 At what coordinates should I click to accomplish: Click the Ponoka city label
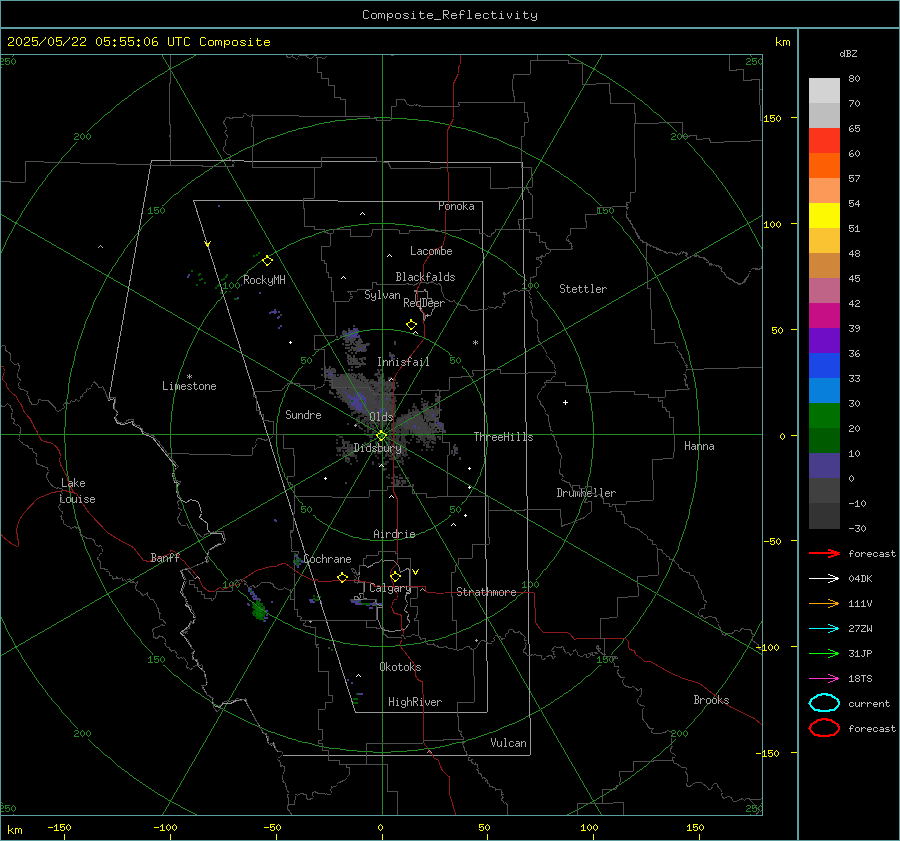(456, 206)
